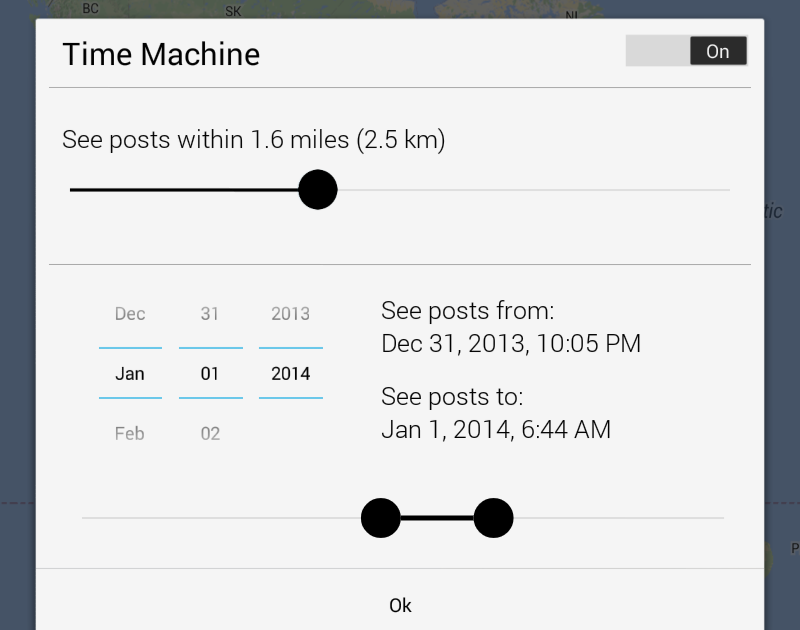
Task: Select next day 02 in date picker
Action: tap(210, 434)
